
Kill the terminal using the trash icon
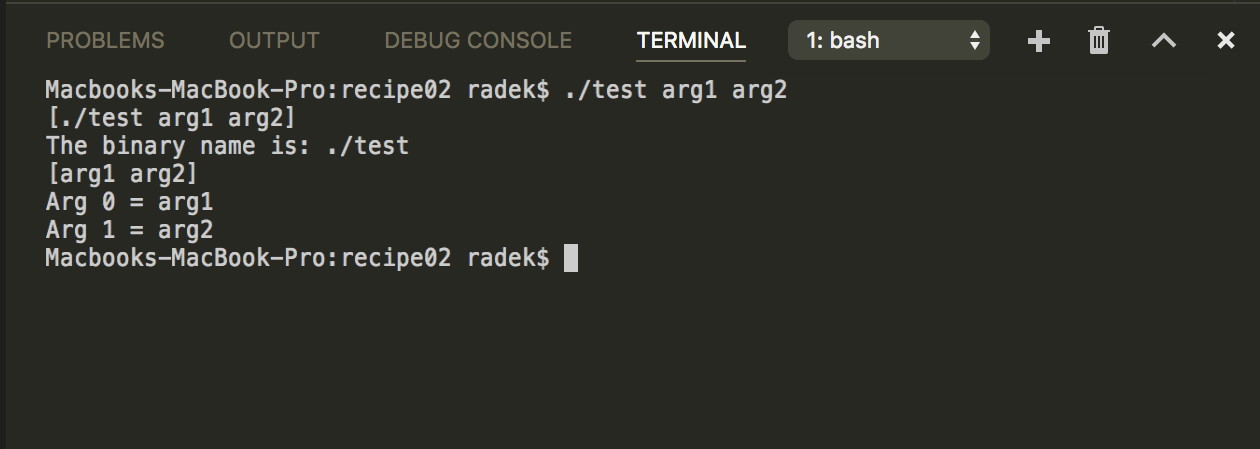(x=1099, y=41)
